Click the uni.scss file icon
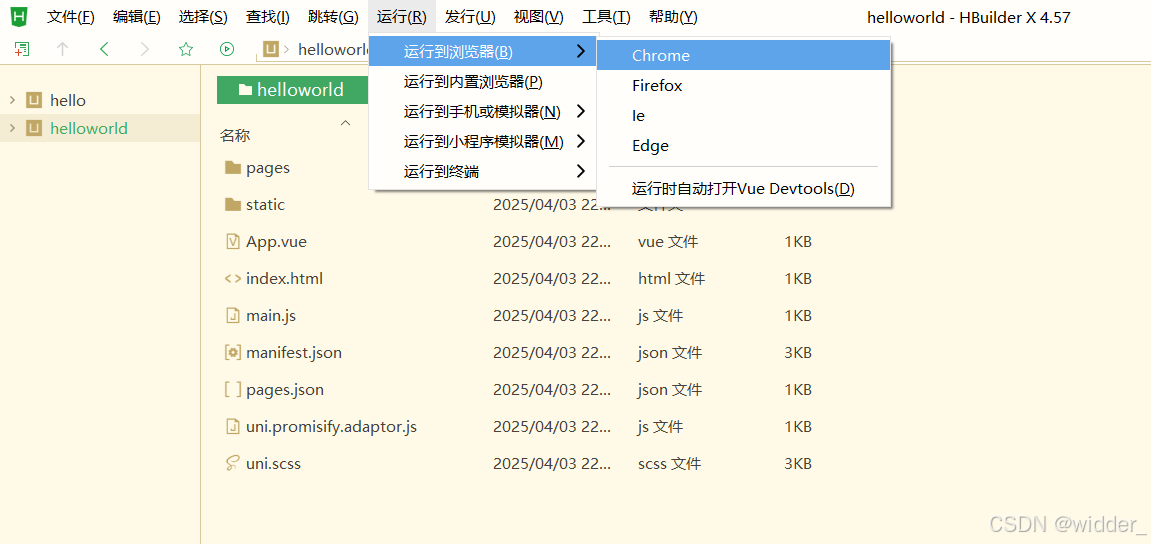The height and width of the screenshot is (544, 1151). coord(233,463)
